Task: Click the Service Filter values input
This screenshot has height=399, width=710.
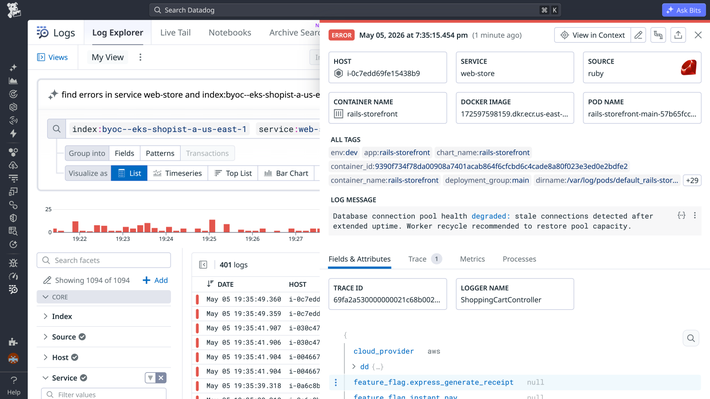Action: point(104,394)
